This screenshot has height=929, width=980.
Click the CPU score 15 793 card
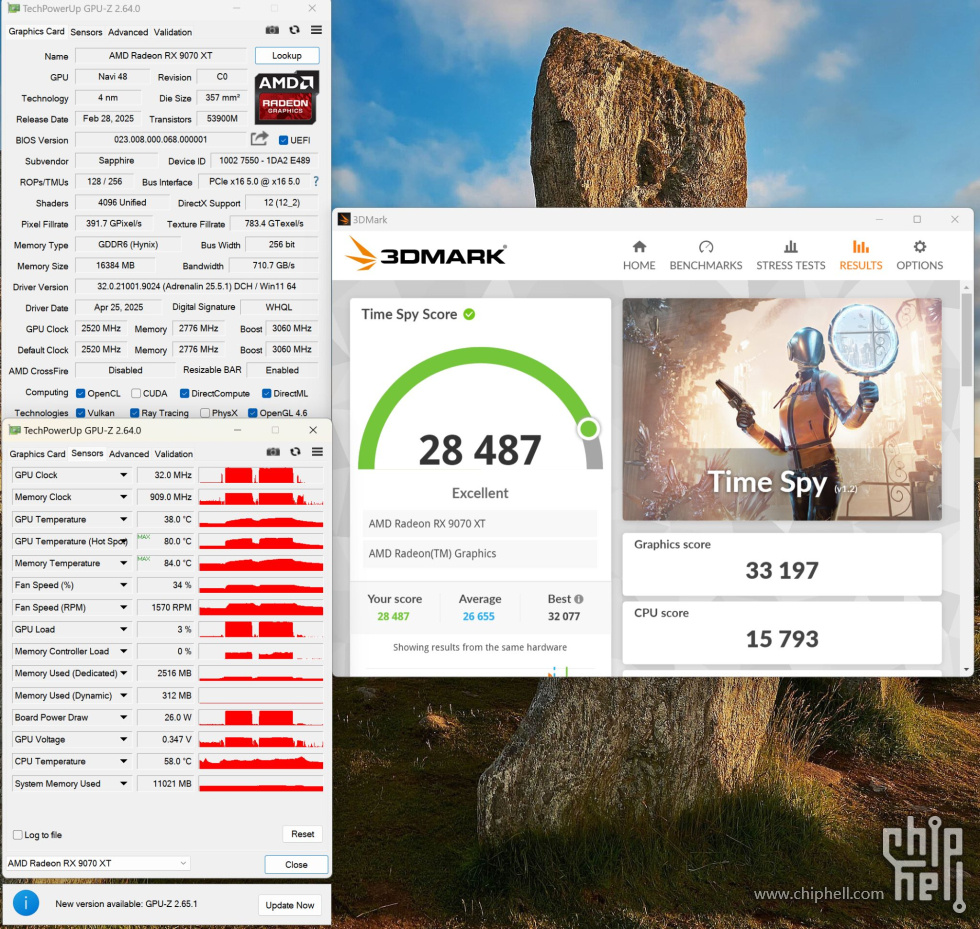coord(782,633)
